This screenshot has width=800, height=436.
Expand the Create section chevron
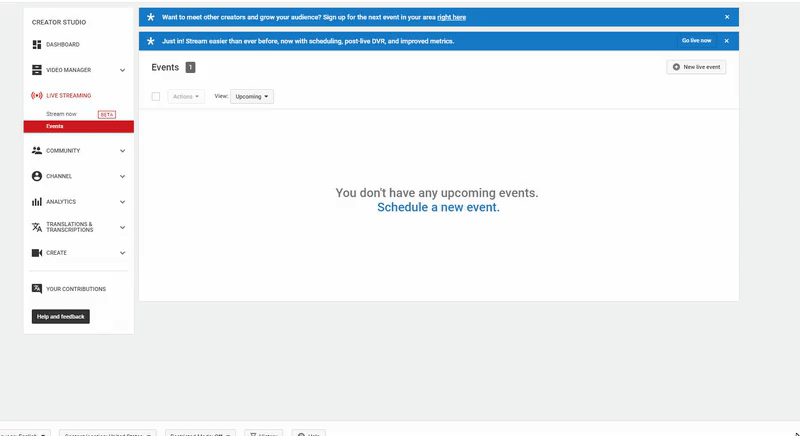coord(122,253)
